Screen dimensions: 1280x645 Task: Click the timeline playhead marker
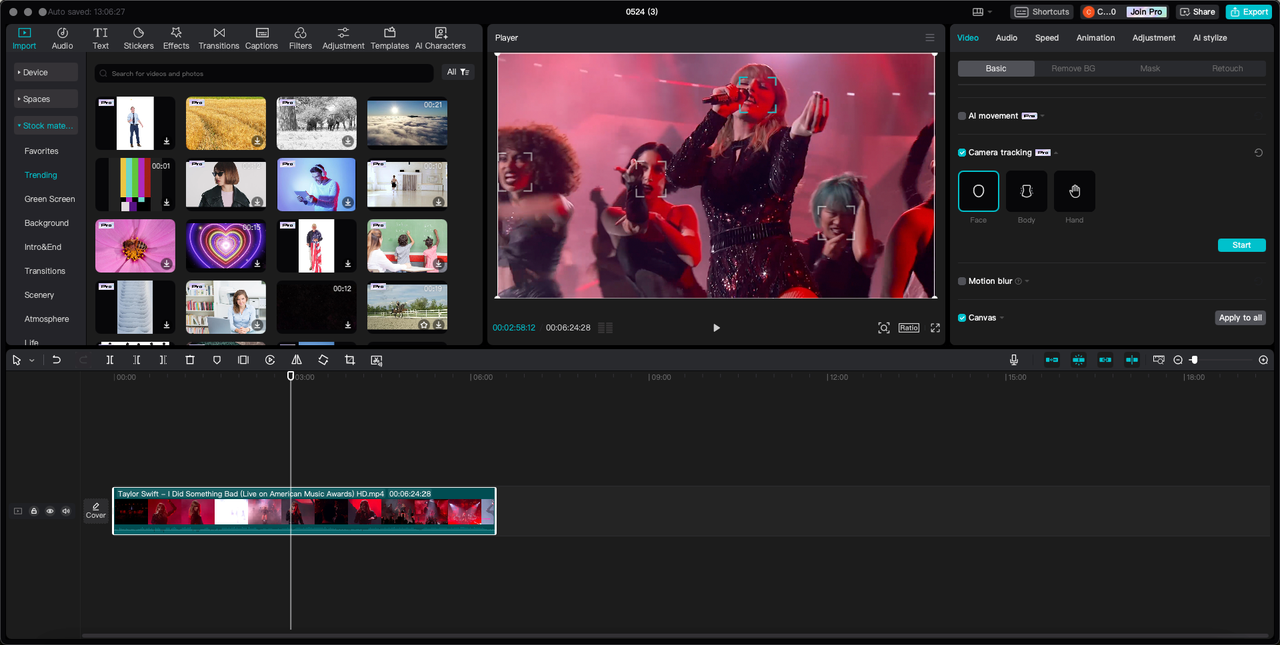291,376
